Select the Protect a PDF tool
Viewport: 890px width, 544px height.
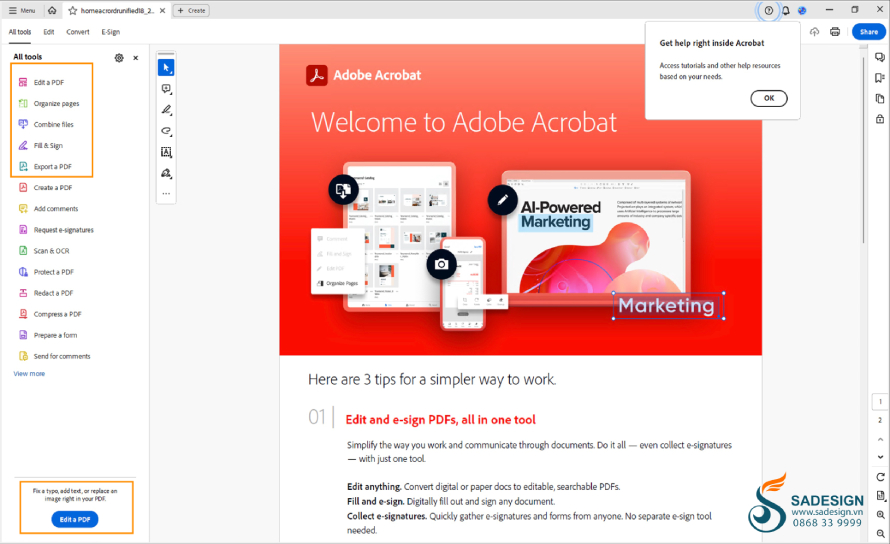click(47, 272)
